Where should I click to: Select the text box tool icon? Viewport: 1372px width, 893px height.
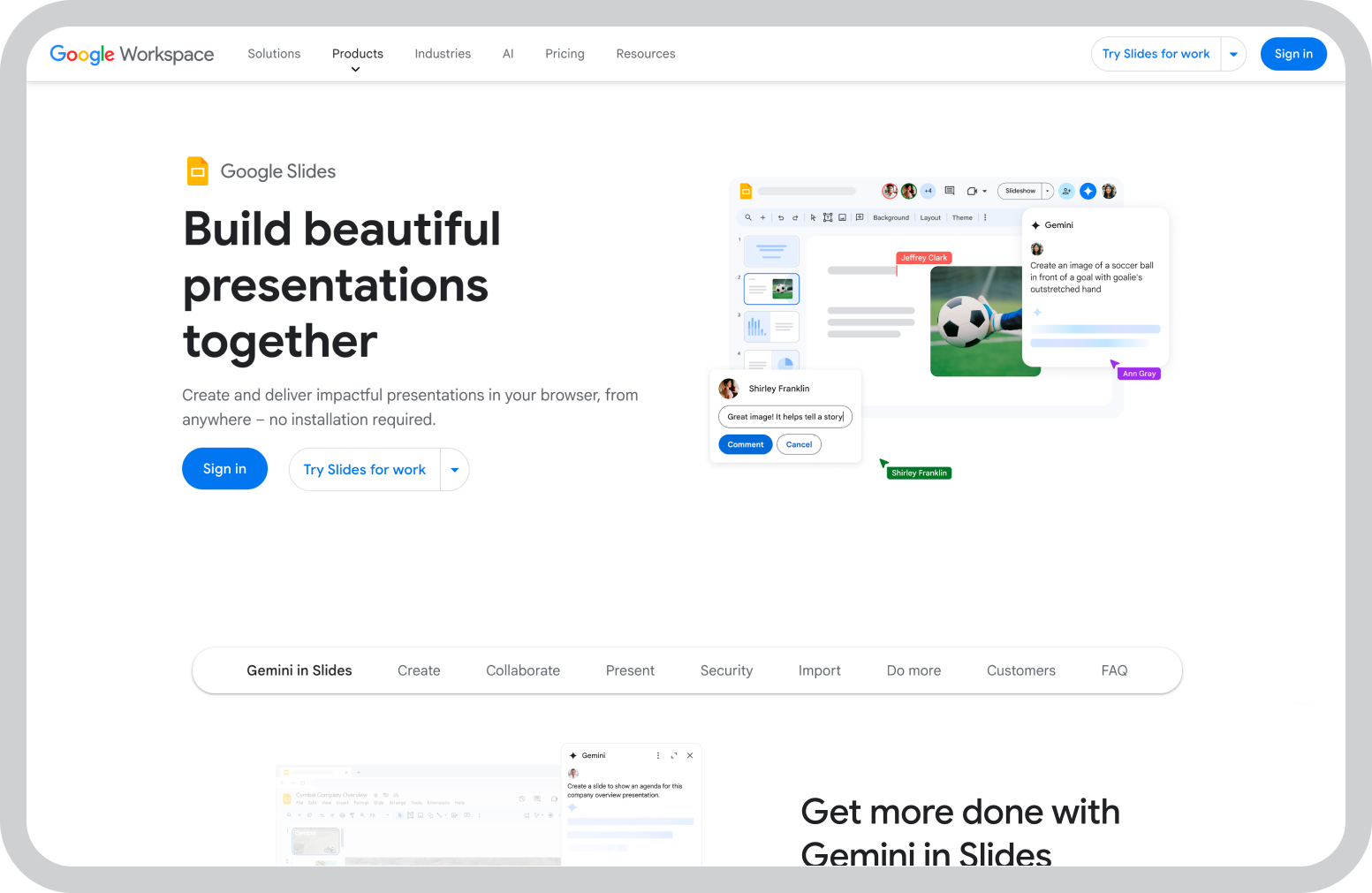pos(828,217)
